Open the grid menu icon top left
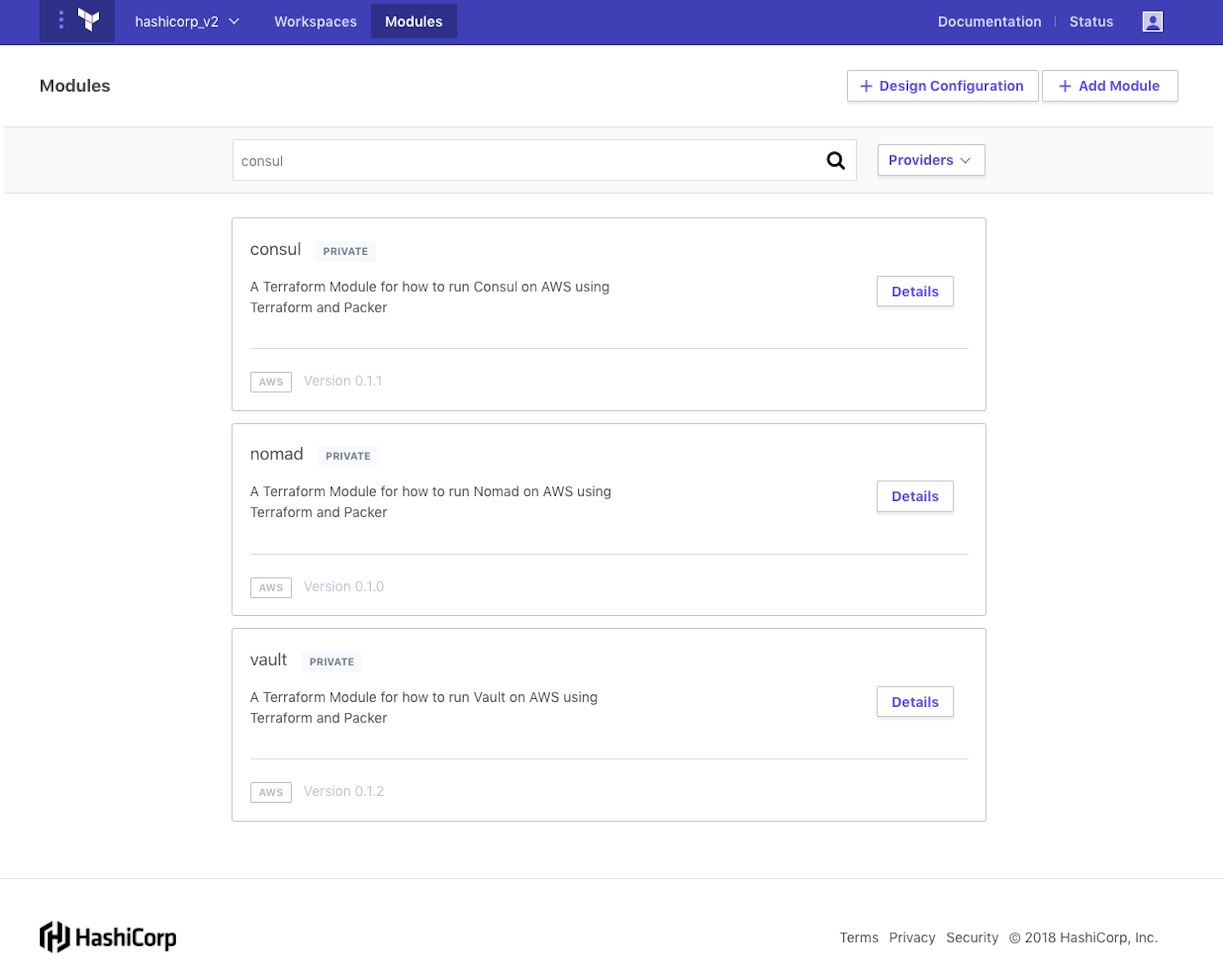This screenshot has width=1223, height=980. [x=61, y=22]
